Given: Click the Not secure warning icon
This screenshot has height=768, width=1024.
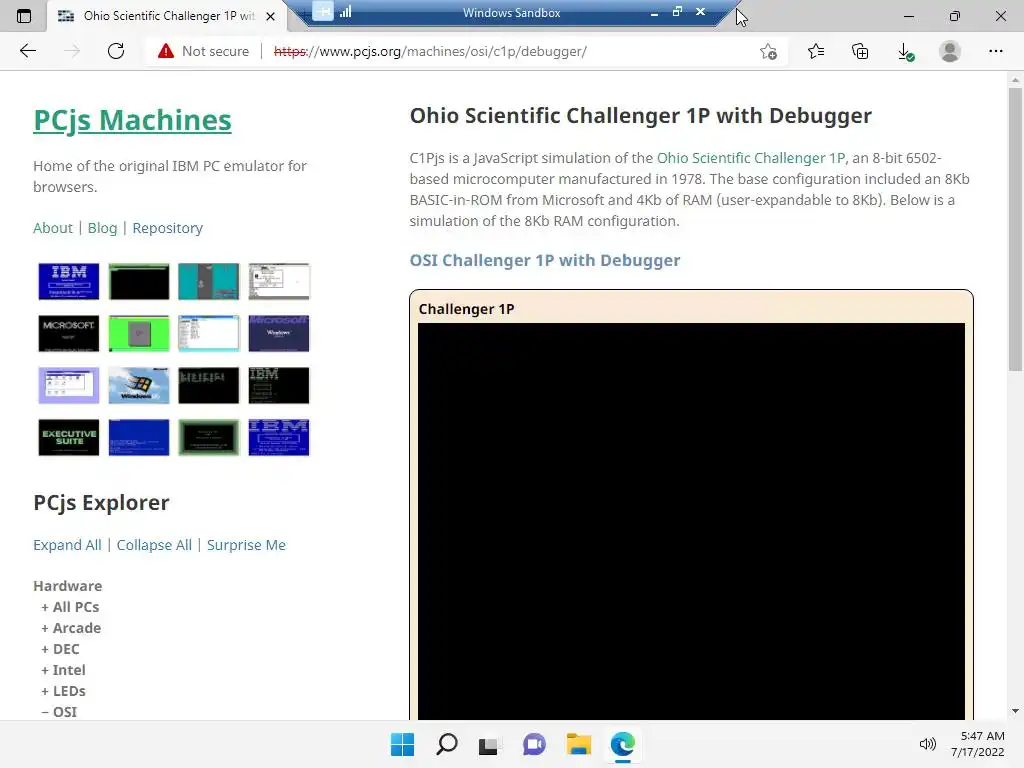Looking at the screenshot, I should [x=166, y=51].
